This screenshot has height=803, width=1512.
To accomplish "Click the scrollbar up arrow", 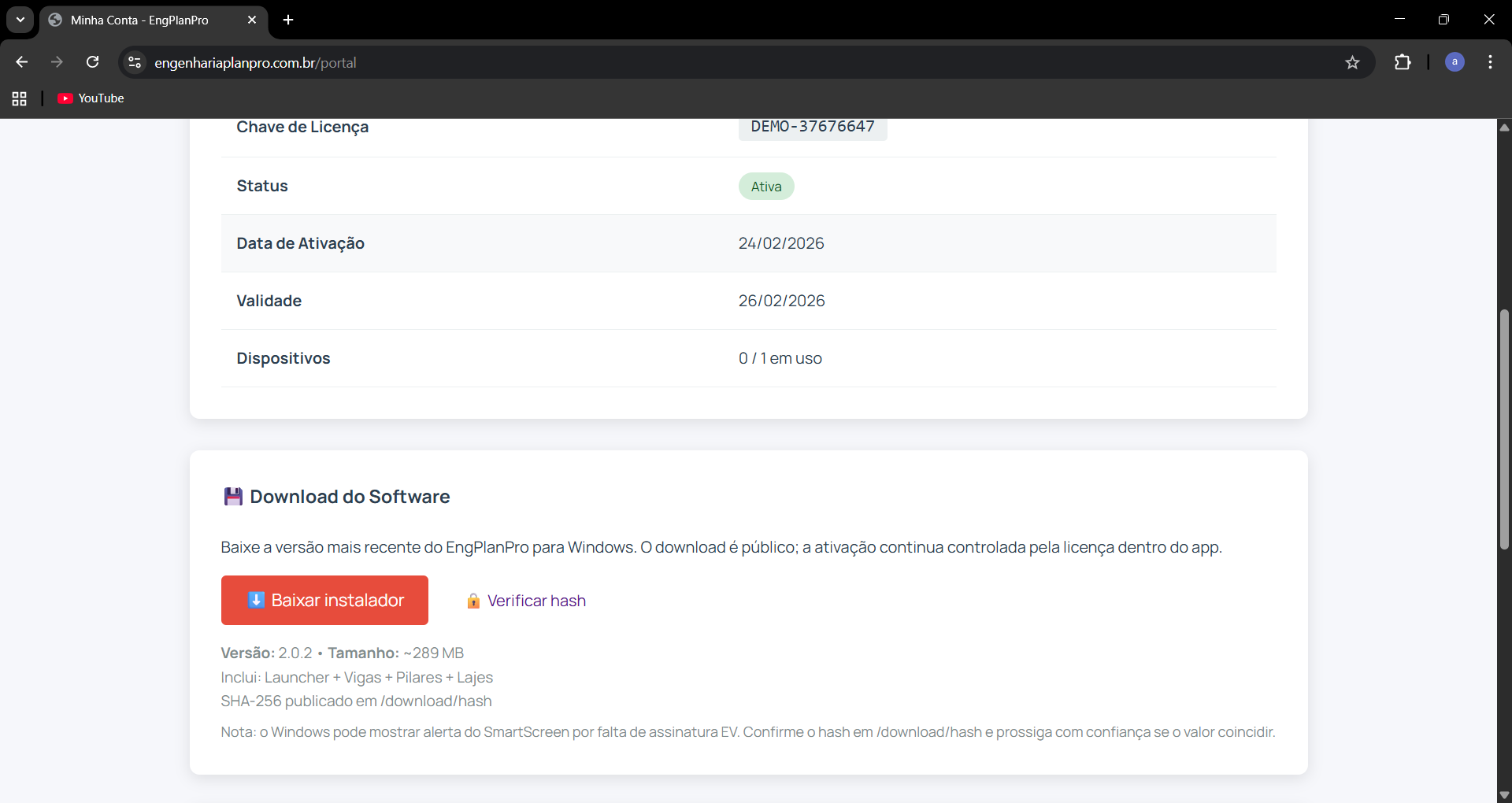I will click(x=1504, y=127).
